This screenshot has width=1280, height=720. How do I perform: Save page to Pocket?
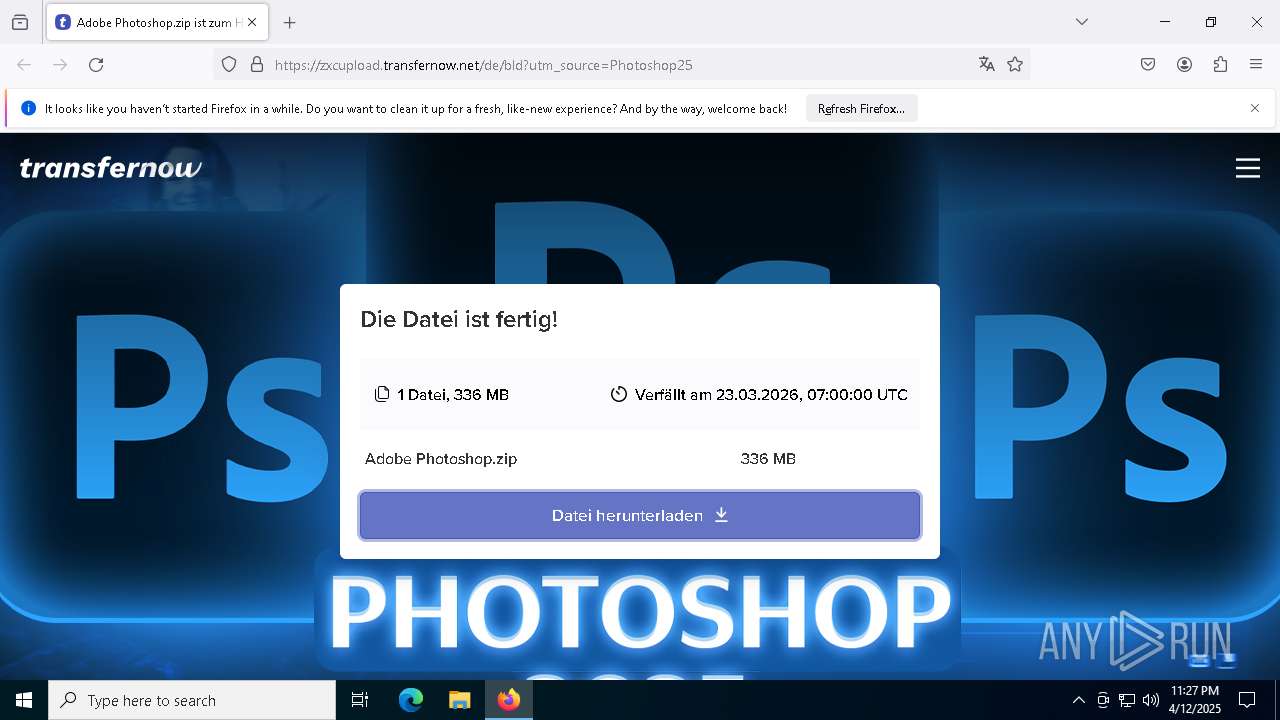pyautogui.click(x=1148, y=65)
